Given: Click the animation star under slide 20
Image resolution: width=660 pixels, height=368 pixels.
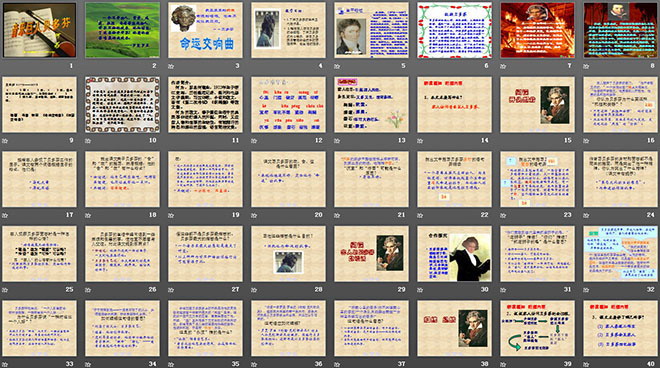Looking at the screenshot, I should [x=254, y=215].
